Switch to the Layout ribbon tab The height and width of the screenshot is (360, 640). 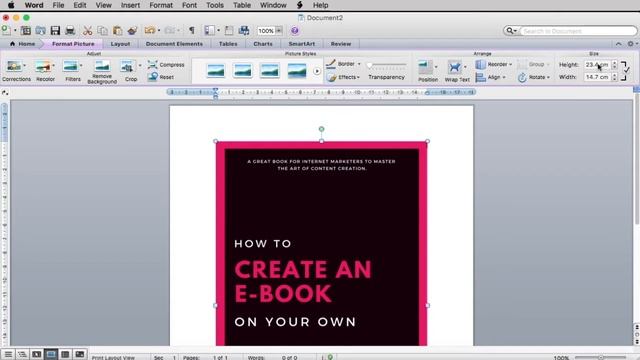click(x=120, y=44)
